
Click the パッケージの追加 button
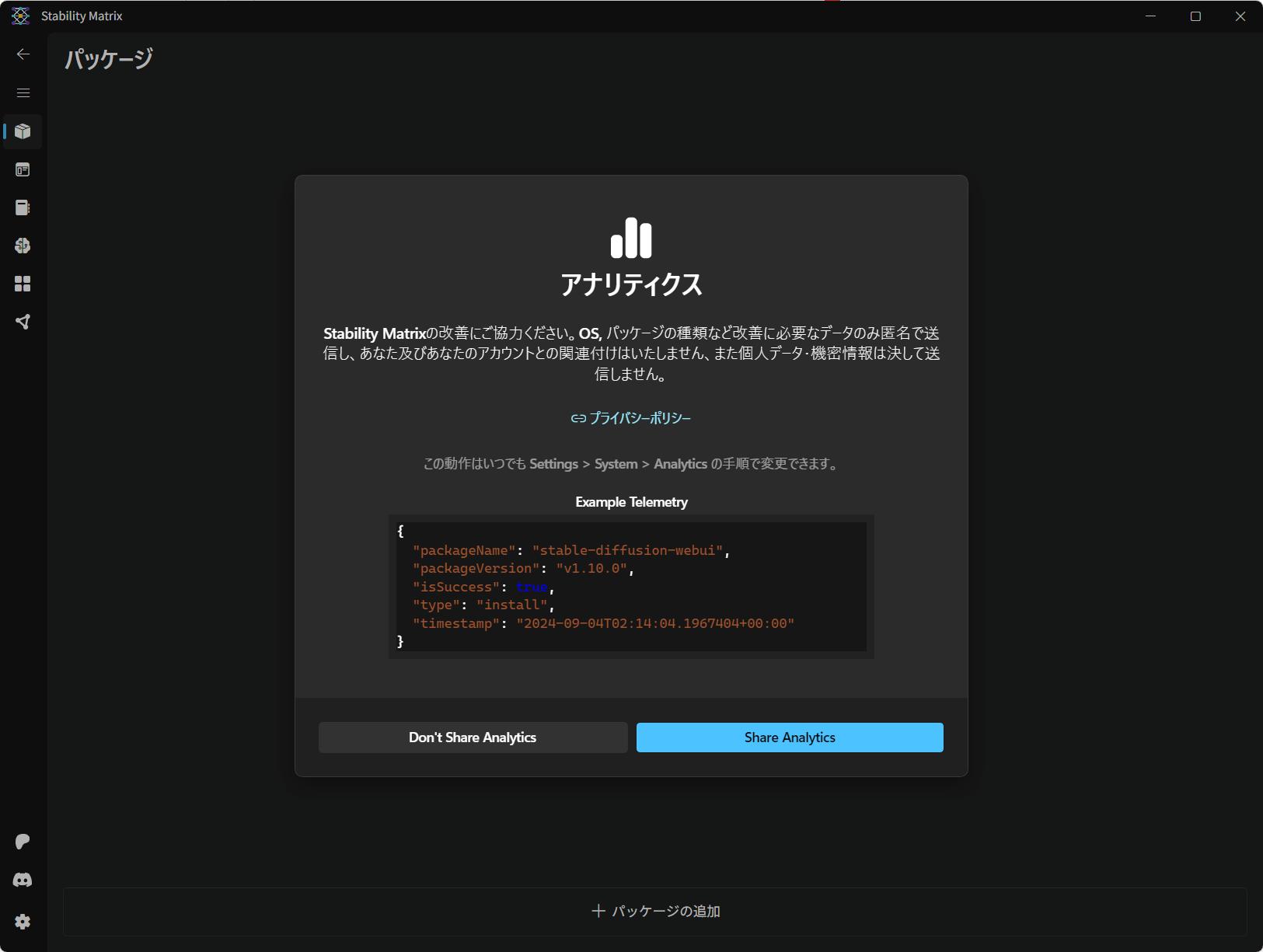655,911
